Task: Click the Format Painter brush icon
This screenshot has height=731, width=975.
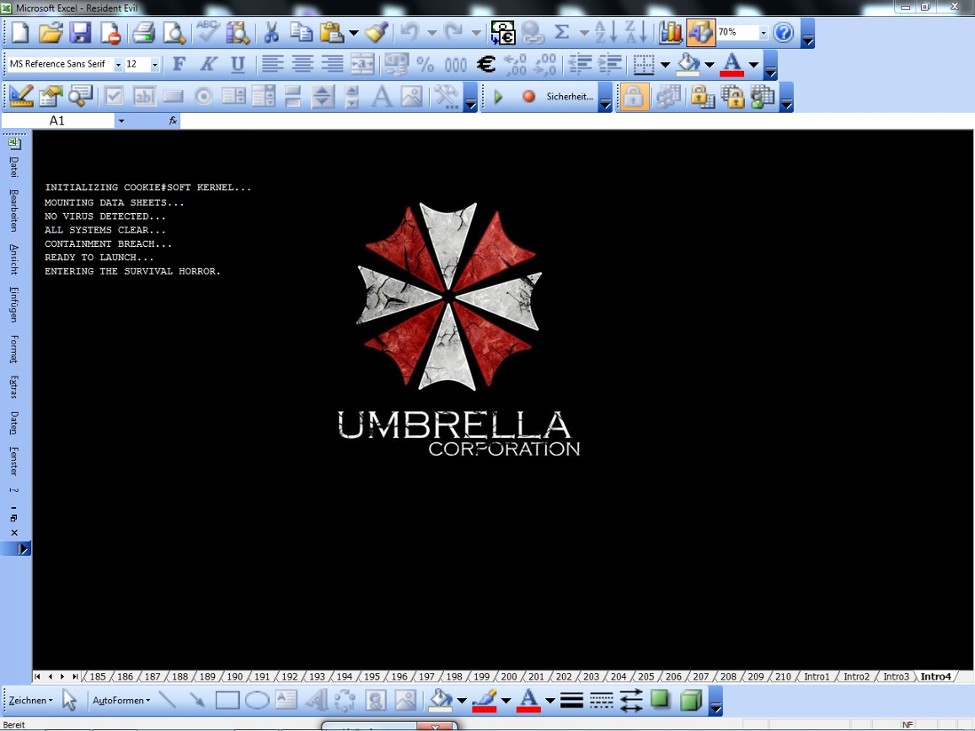Action: (375, 32)
